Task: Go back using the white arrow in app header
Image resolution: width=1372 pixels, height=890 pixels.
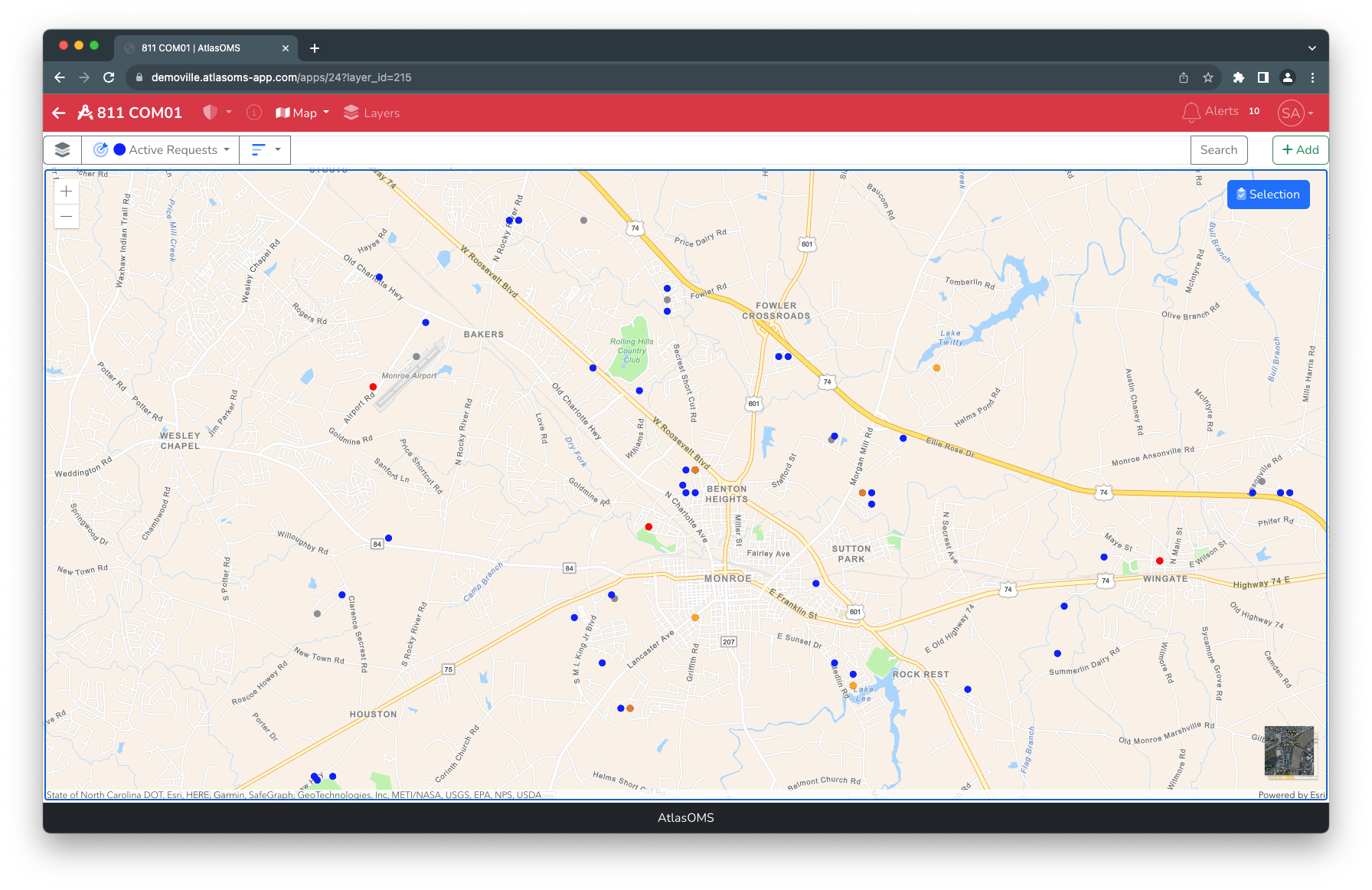Action: (x=59, y=113)
